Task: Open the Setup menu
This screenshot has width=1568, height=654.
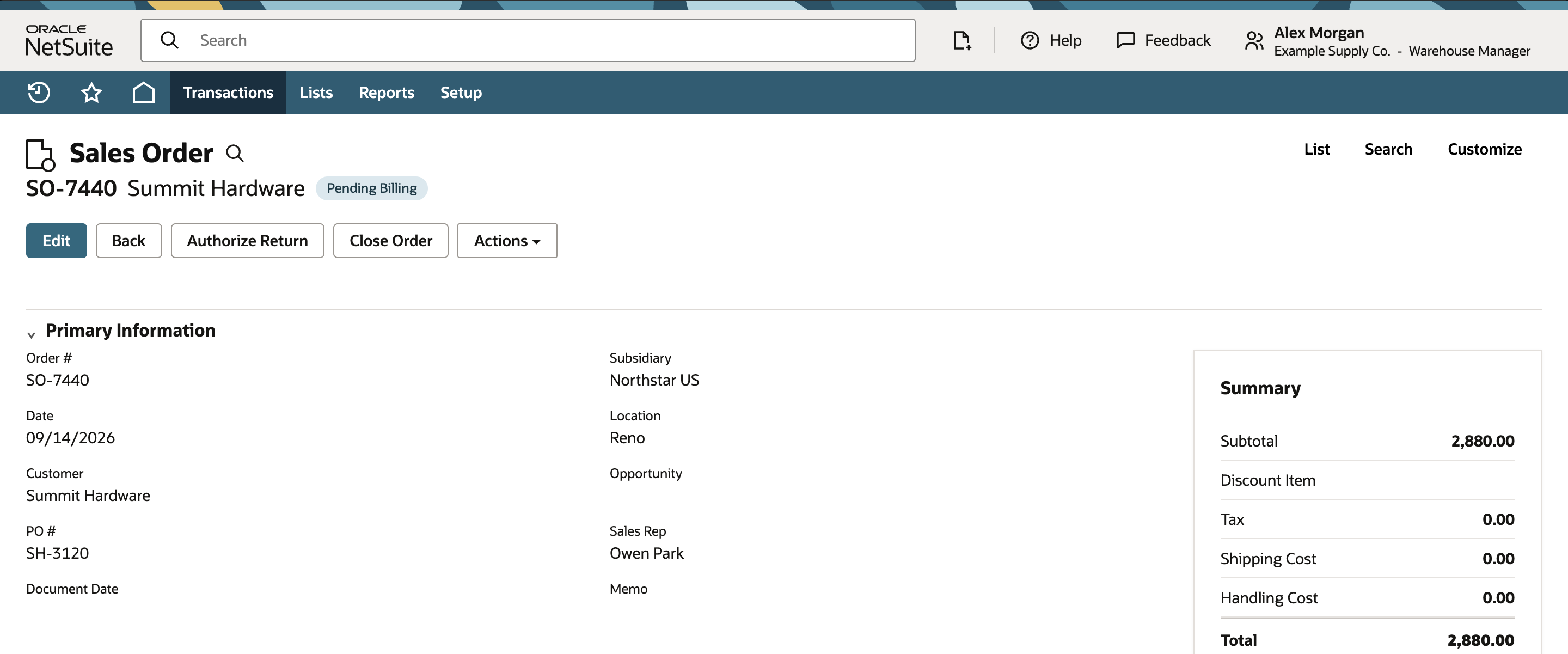Action: point(461,93)
